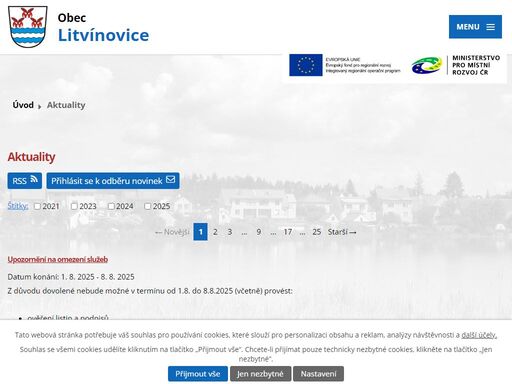Image resolution: width=512 pixels, height=384 pixels.
Task: Check the 2025 tag checkbox
Action: [148, 206]
